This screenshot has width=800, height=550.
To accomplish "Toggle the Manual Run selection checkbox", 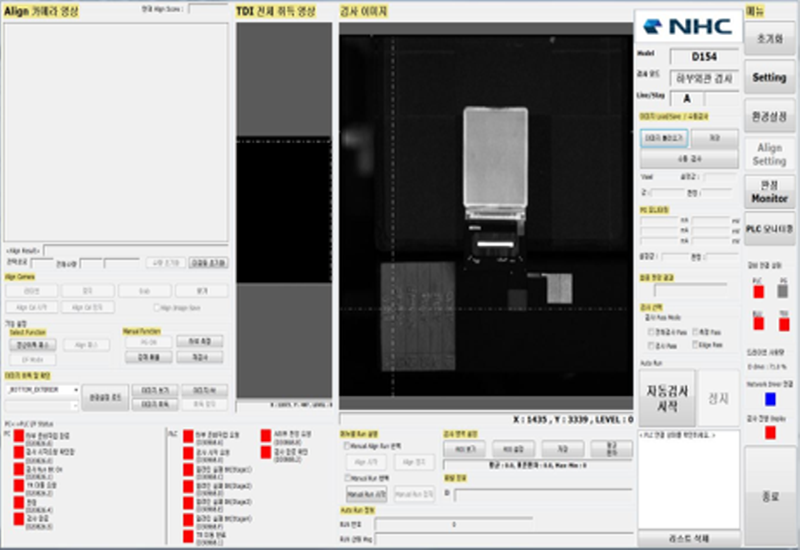I will [347, 478].
